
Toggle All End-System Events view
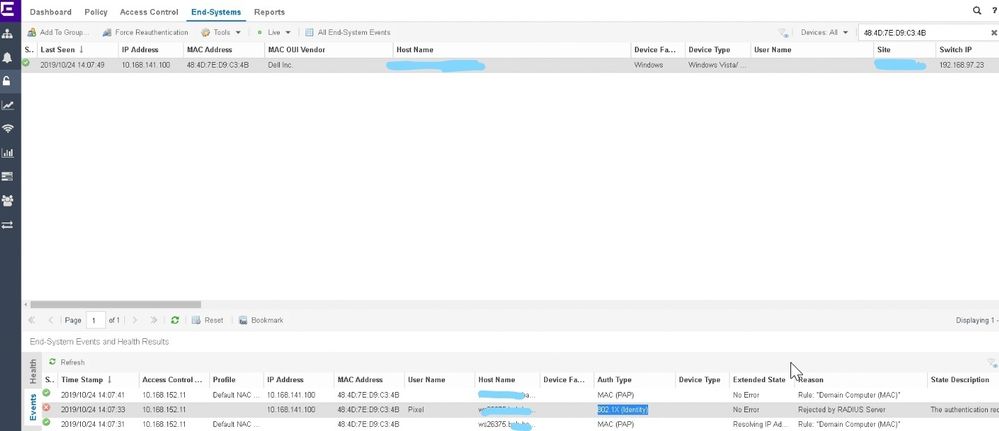click(347, 32)
